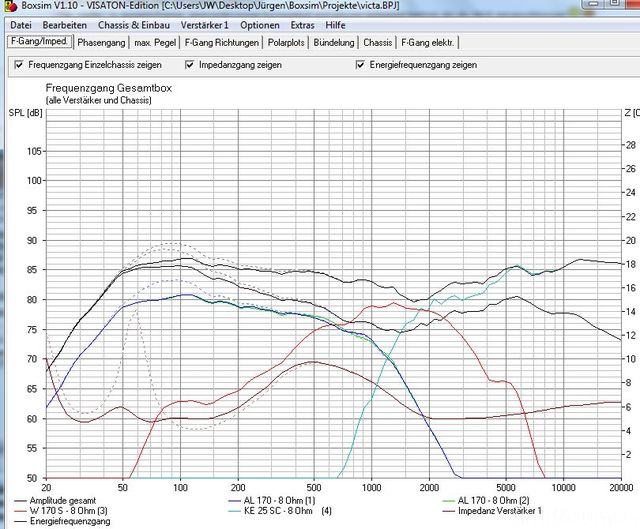Open the Extras menu
This screenshot has height=529, width=640.
click(x=302, y=24)
